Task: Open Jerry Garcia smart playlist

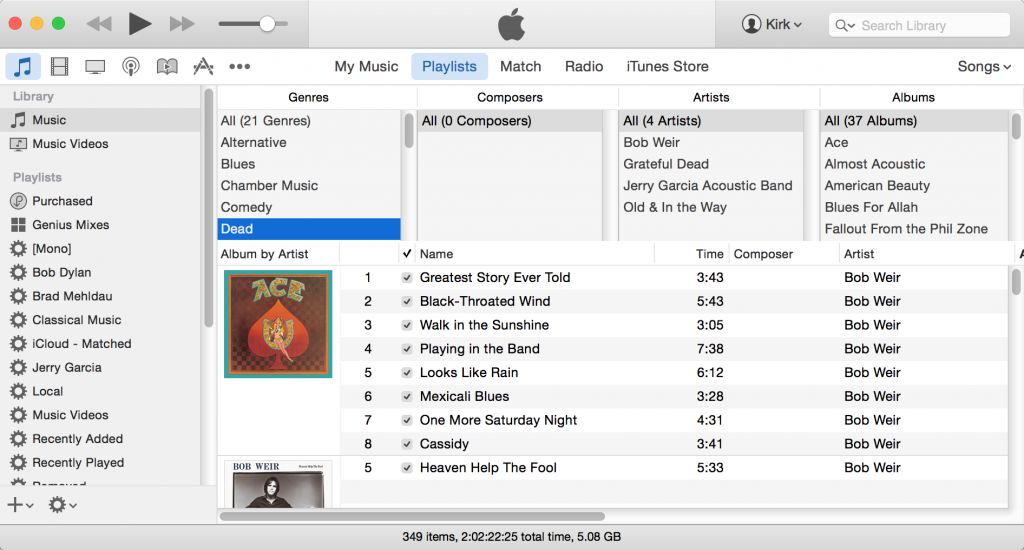Action: tap(101, 367)
